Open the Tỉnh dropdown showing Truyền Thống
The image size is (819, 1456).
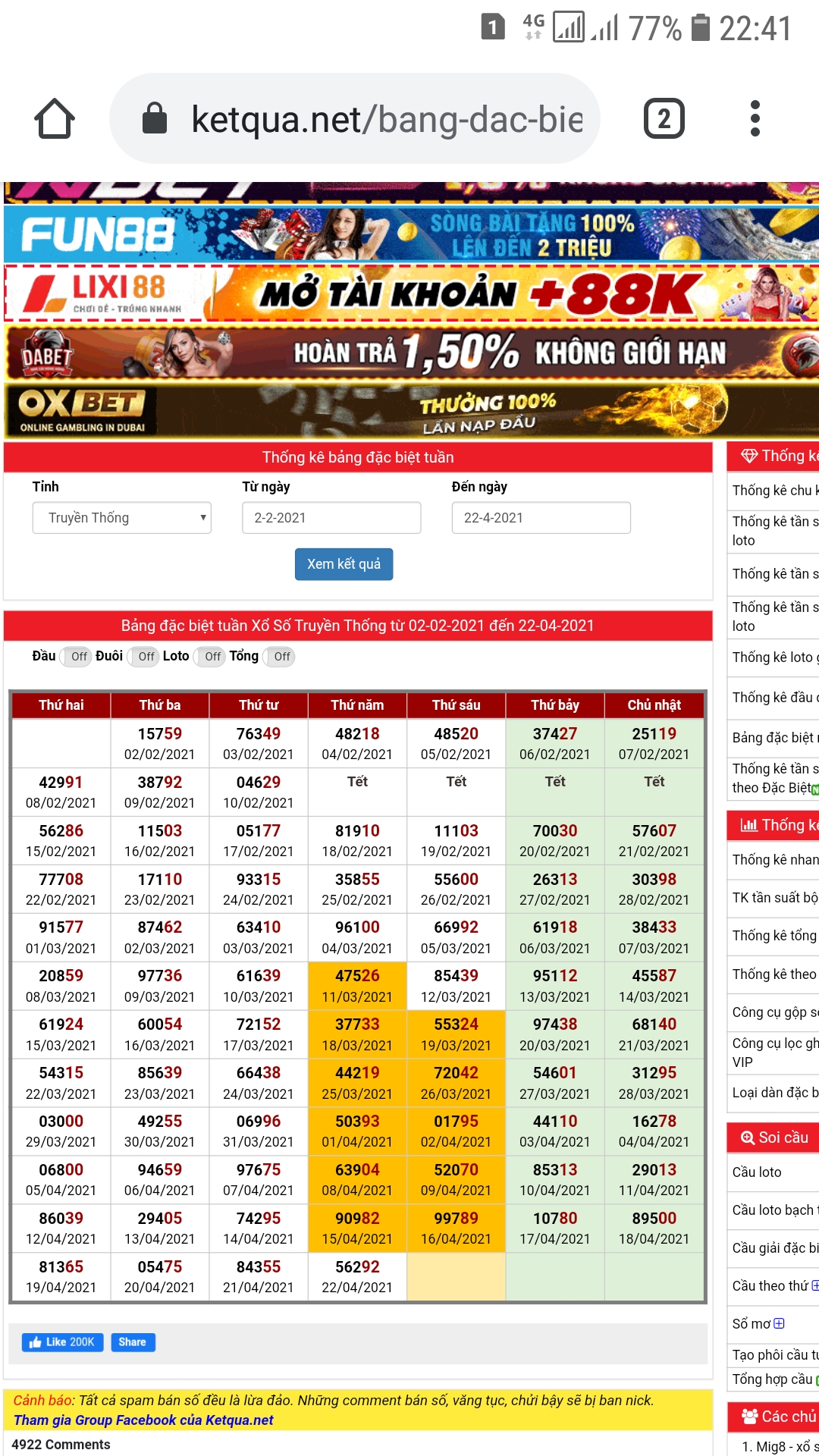(121, 518)
